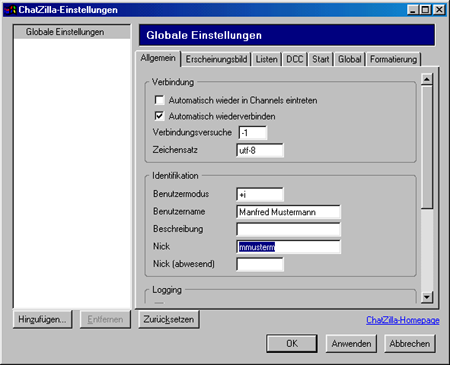Select Globale Einstellungen in left list
This screenshot has width=450, height=365.
tap(72, 32)
